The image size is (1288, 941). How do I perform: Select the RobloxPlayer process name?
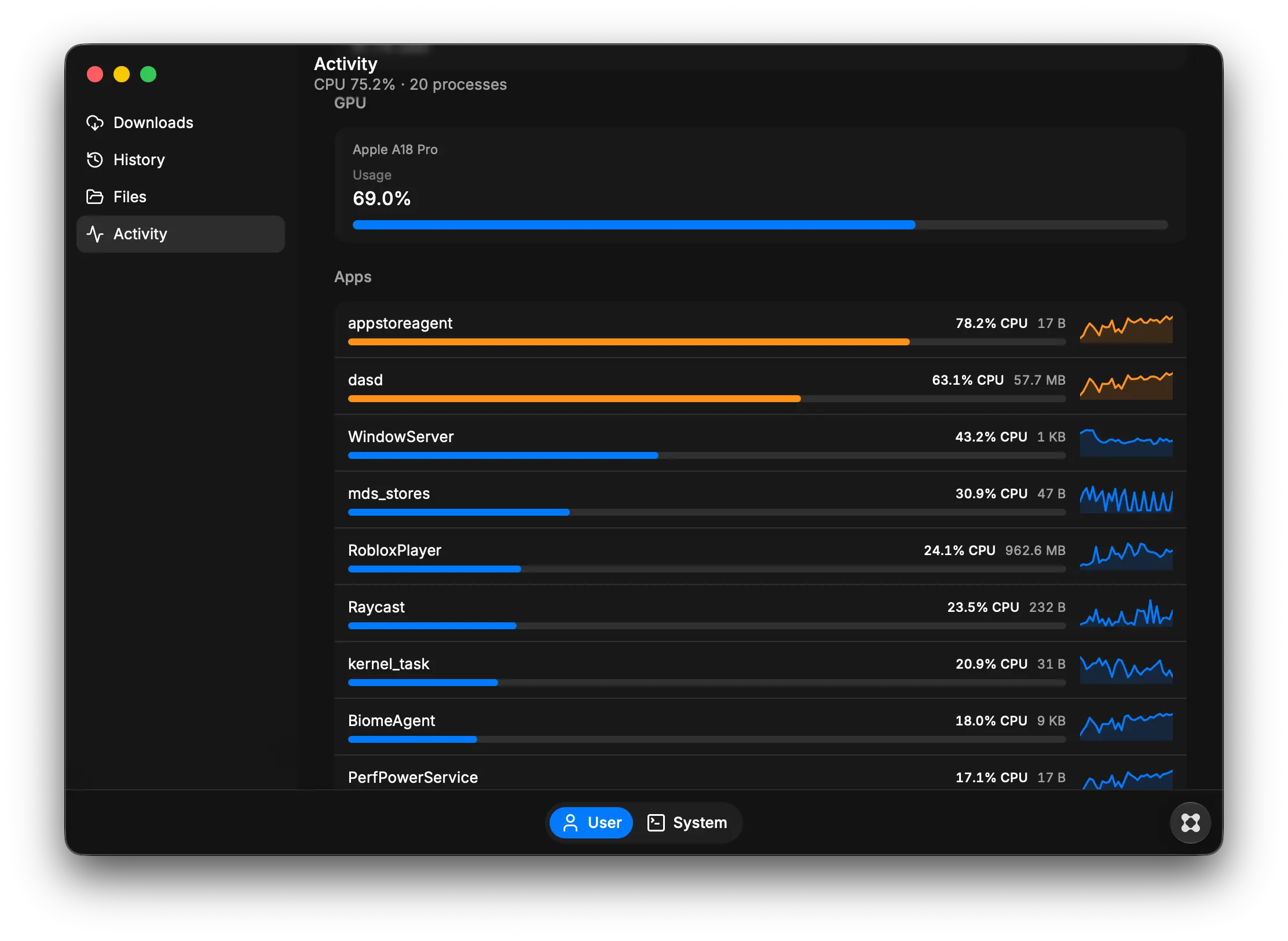[395, 550]
